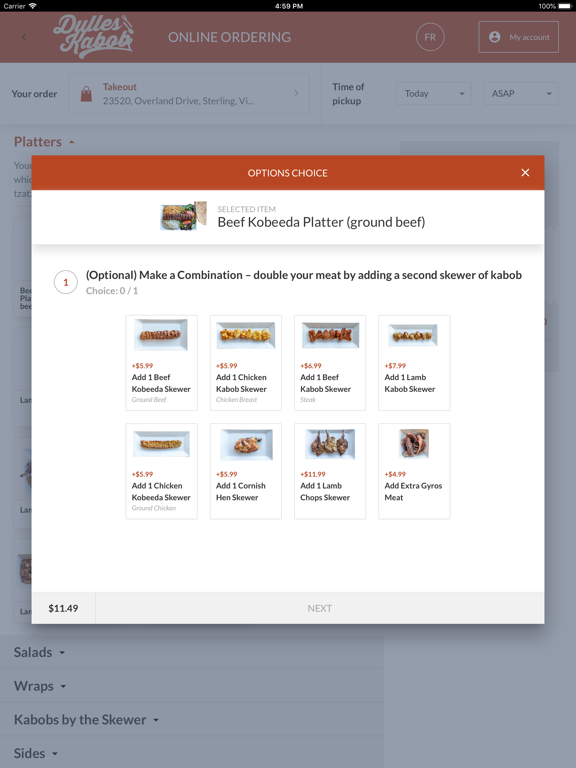Open the ASAP pickup time dropdown
This screenshot has width=576, height=768.
(x=521, y=94)
